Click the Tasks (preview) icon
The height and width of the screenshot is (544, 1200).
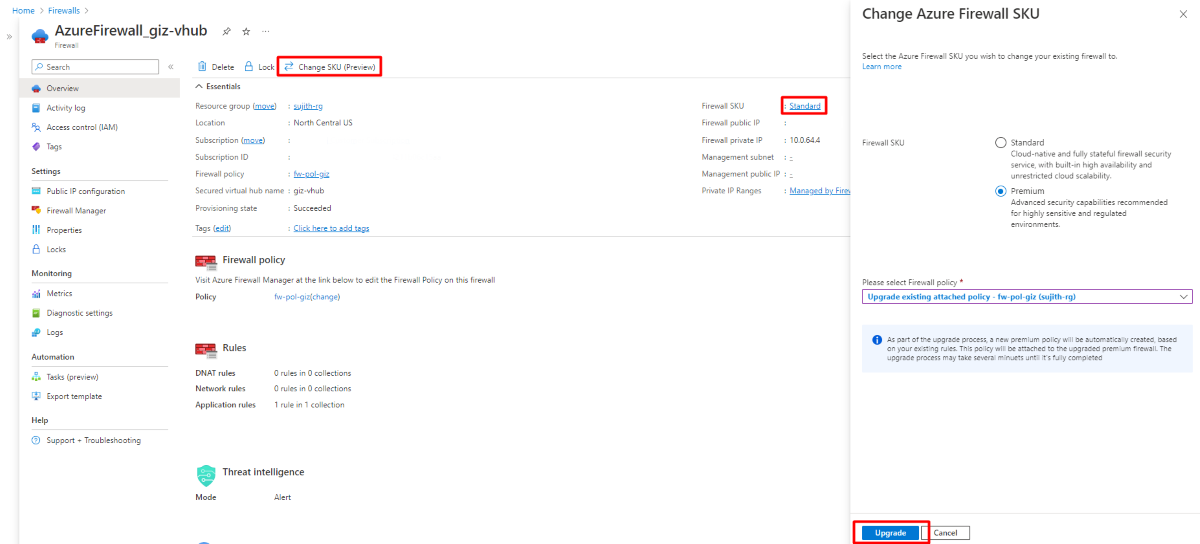click(37, 377)
